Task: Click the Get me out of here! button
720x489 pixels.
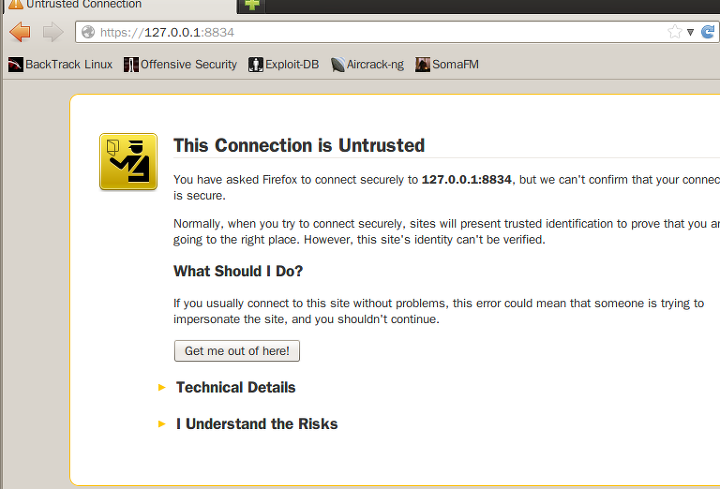Action: click(x=237, y=351)
